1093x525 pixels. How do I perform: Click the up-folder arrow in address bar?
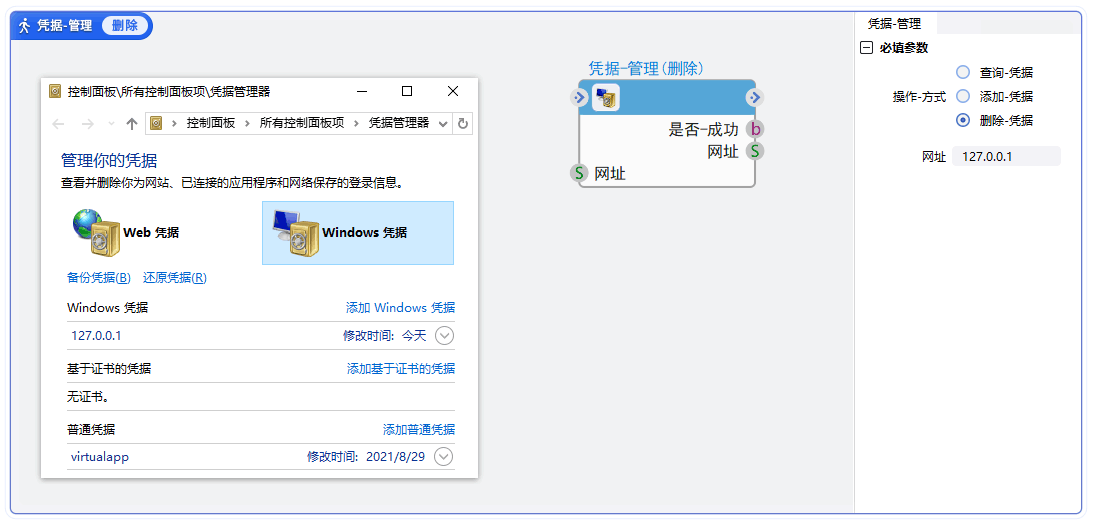pyautogui.click(x=131, y=124)
